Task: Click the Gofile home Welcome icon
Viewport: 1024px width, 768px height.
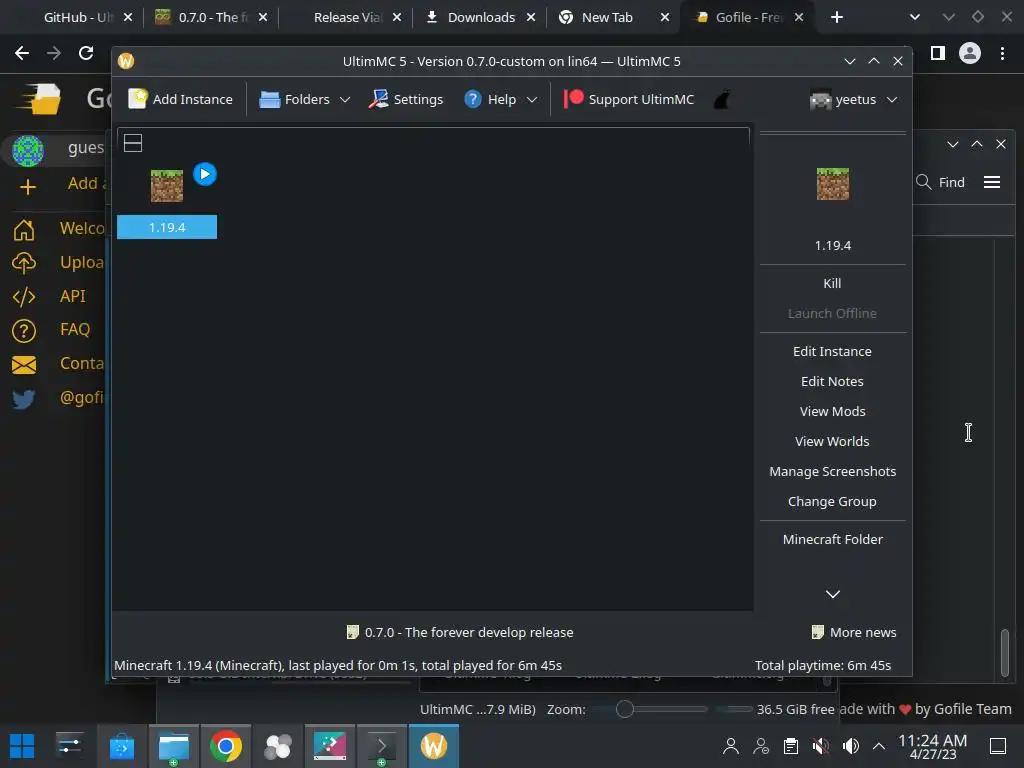Action: (x=24, y=229)
